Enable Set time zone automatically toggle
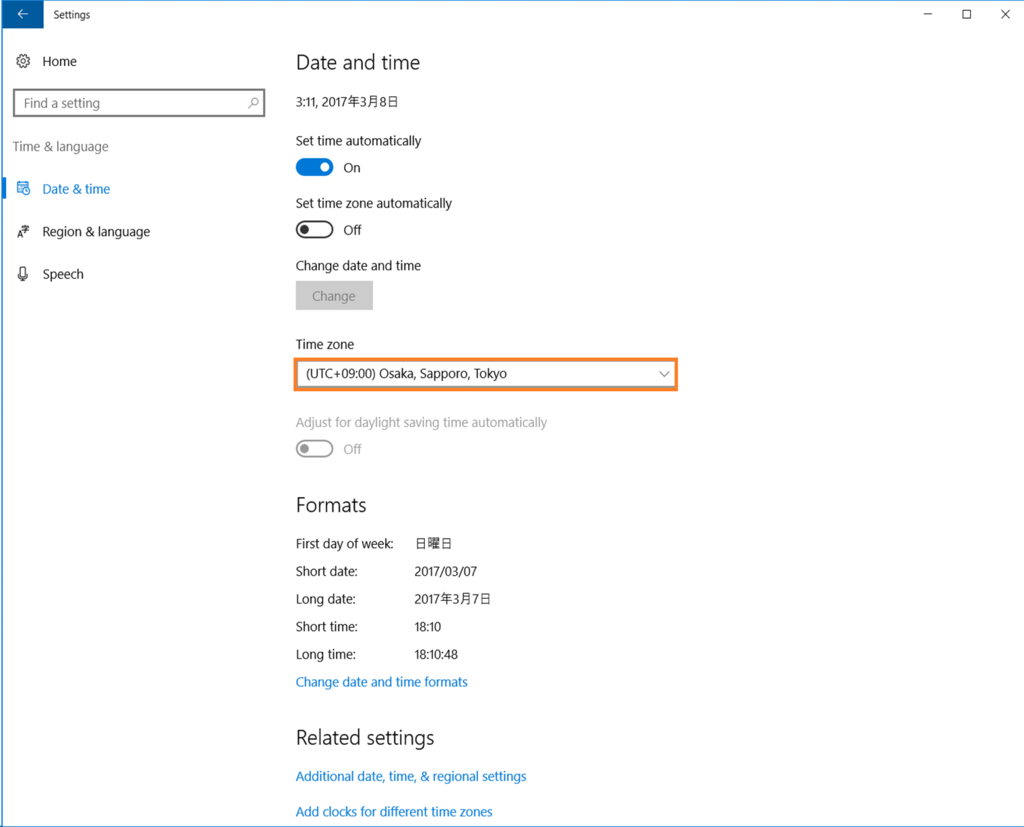This screenshot has width=1024, height=827. pos(314,230)
